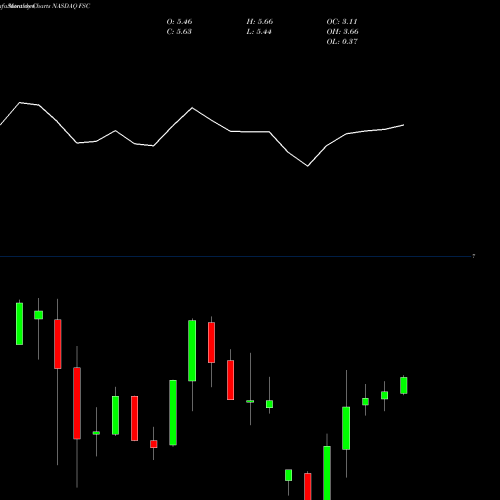The image size is (500, 500).
Task: Click the OC: 3.11 value
Action: click(x=342, y=22)
